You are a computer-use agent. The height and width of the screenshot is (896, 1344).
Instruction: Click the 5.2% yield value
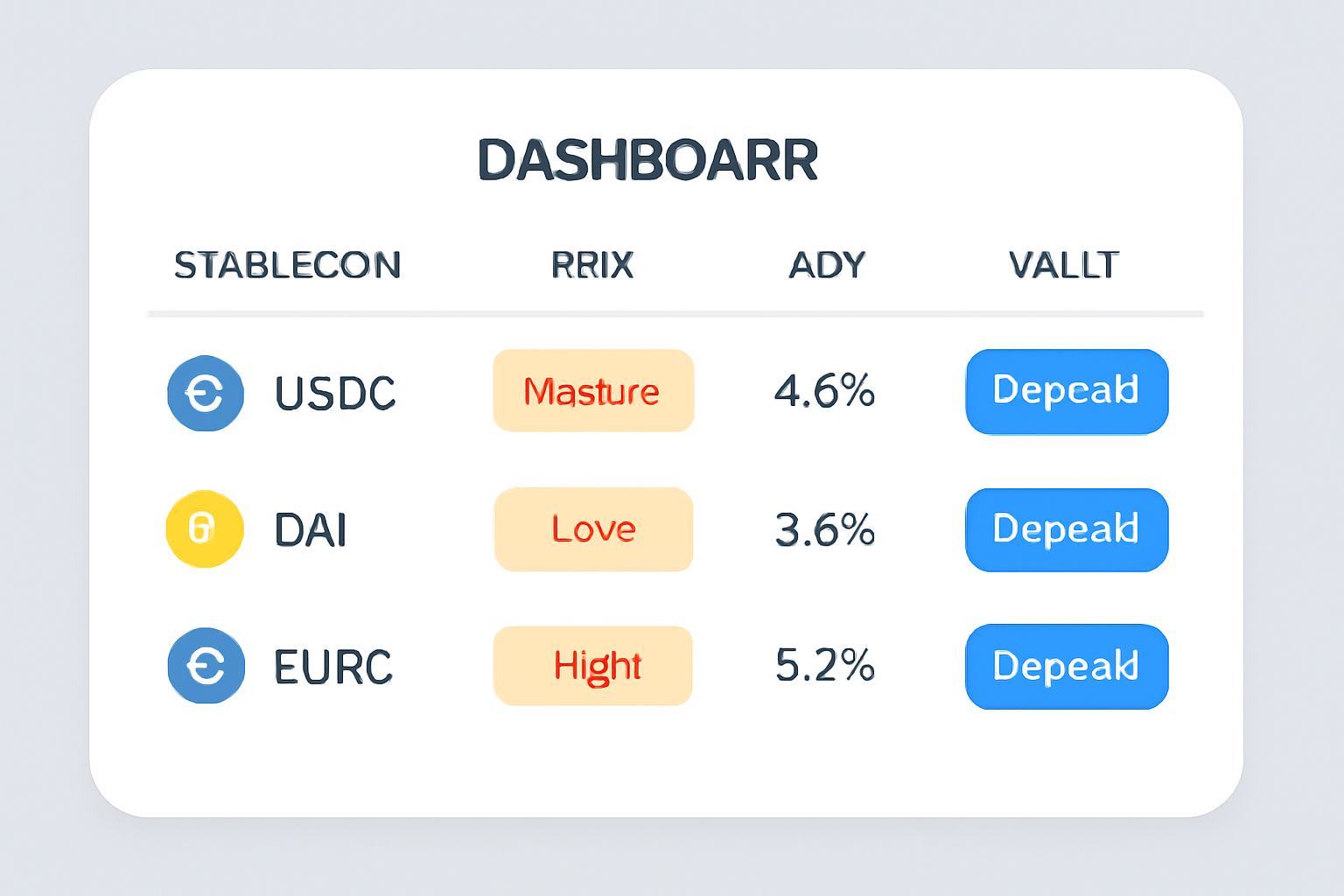(824, 666)
